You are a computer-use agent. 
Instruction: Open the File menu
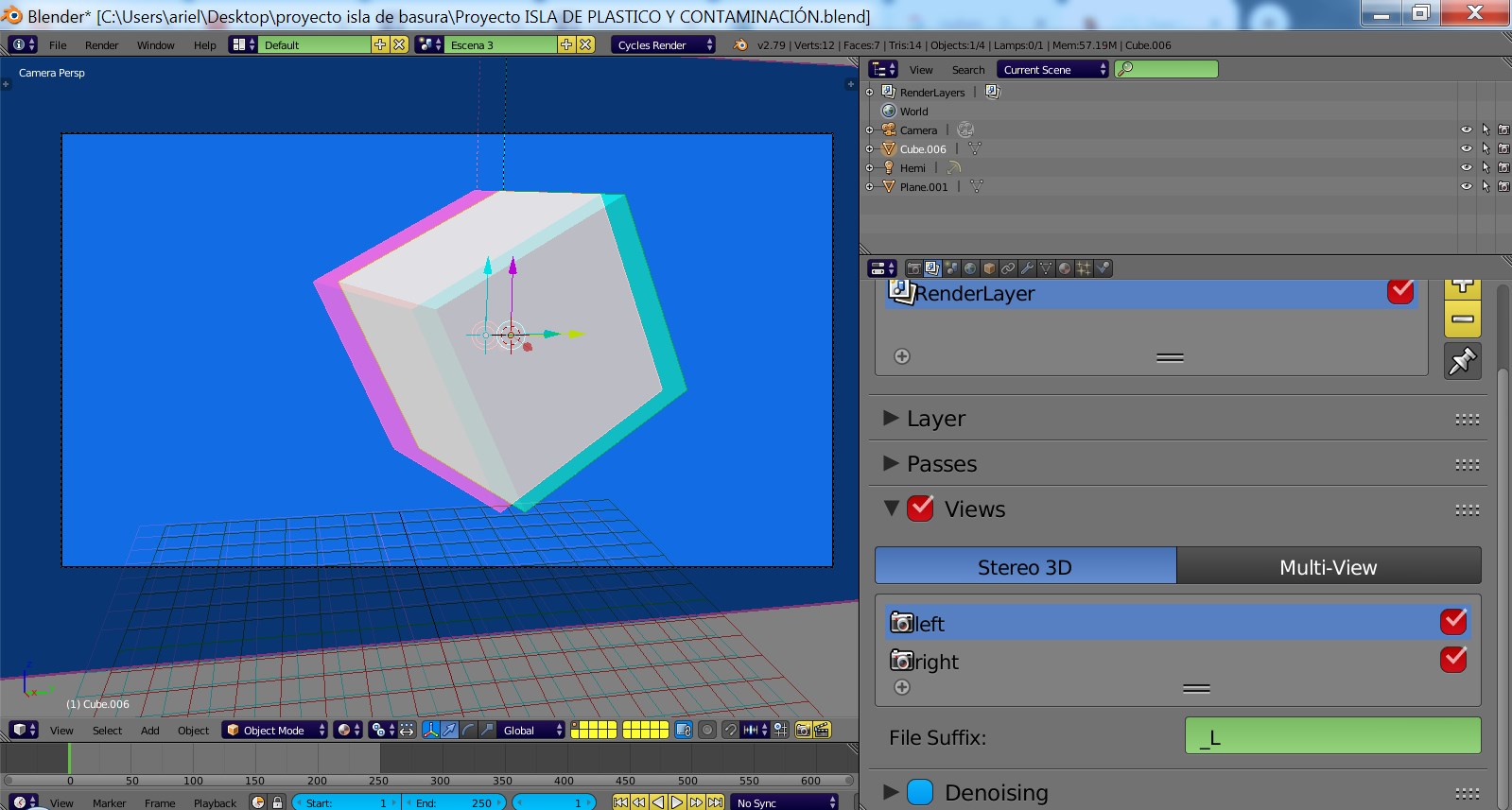(58, 44)
